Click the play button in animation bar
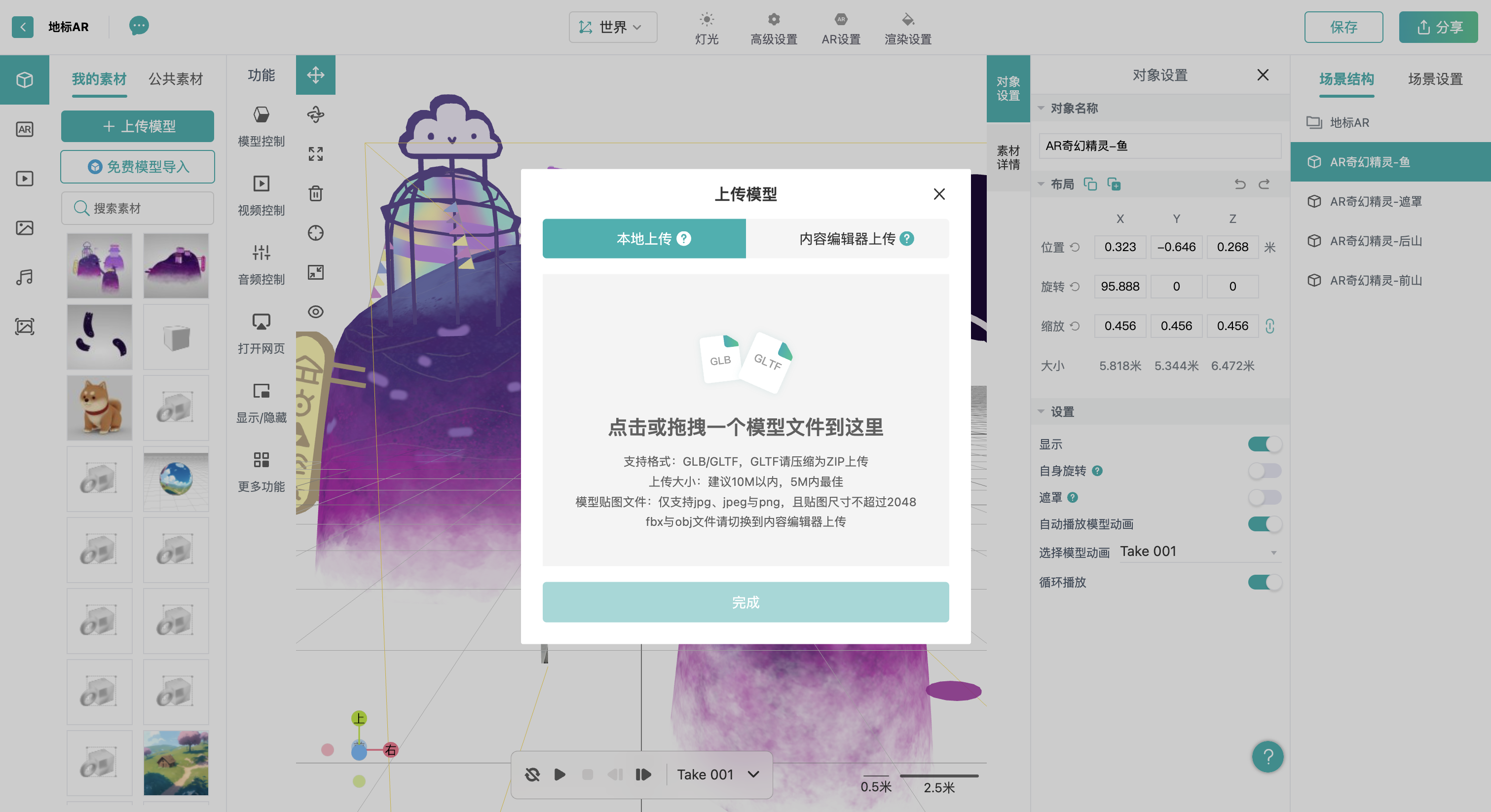1491x812 pixels. tap(559, 775)
